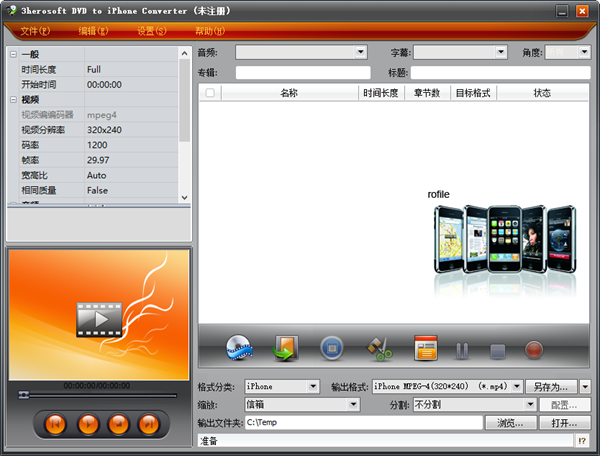Viewport: 600px width, 456px height.
Task: Click the 专辑 input field
Action: coord(303,72)
